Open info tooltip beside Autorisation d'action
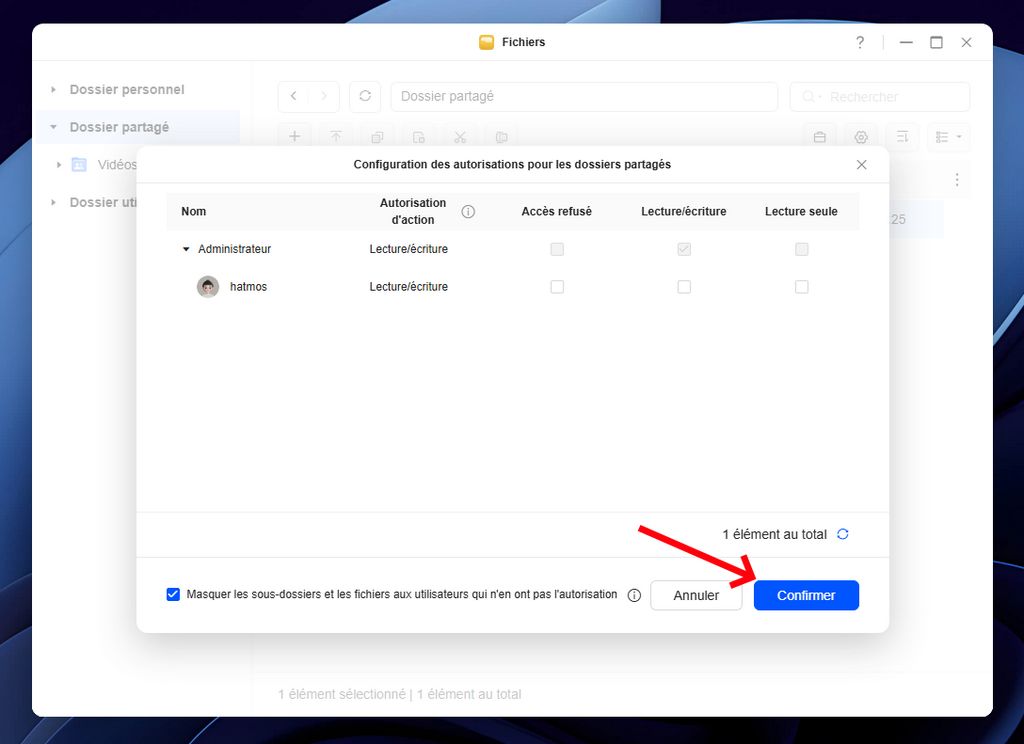This screenshot has width=1024, height=744. [x=468, y=212]
